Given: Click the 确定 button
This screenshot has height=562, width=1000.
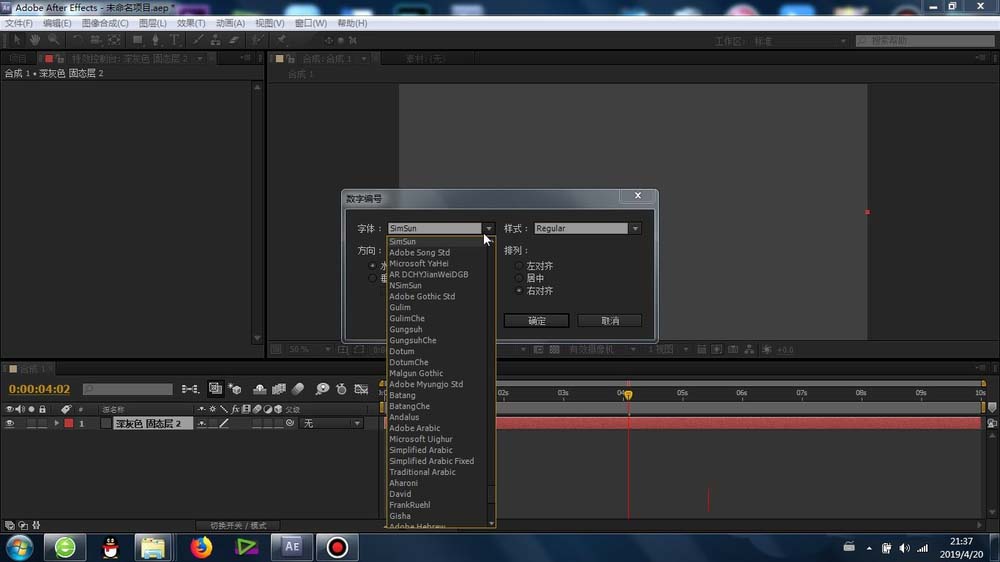Looking at the screenshot, I should (x=536, y=321).
